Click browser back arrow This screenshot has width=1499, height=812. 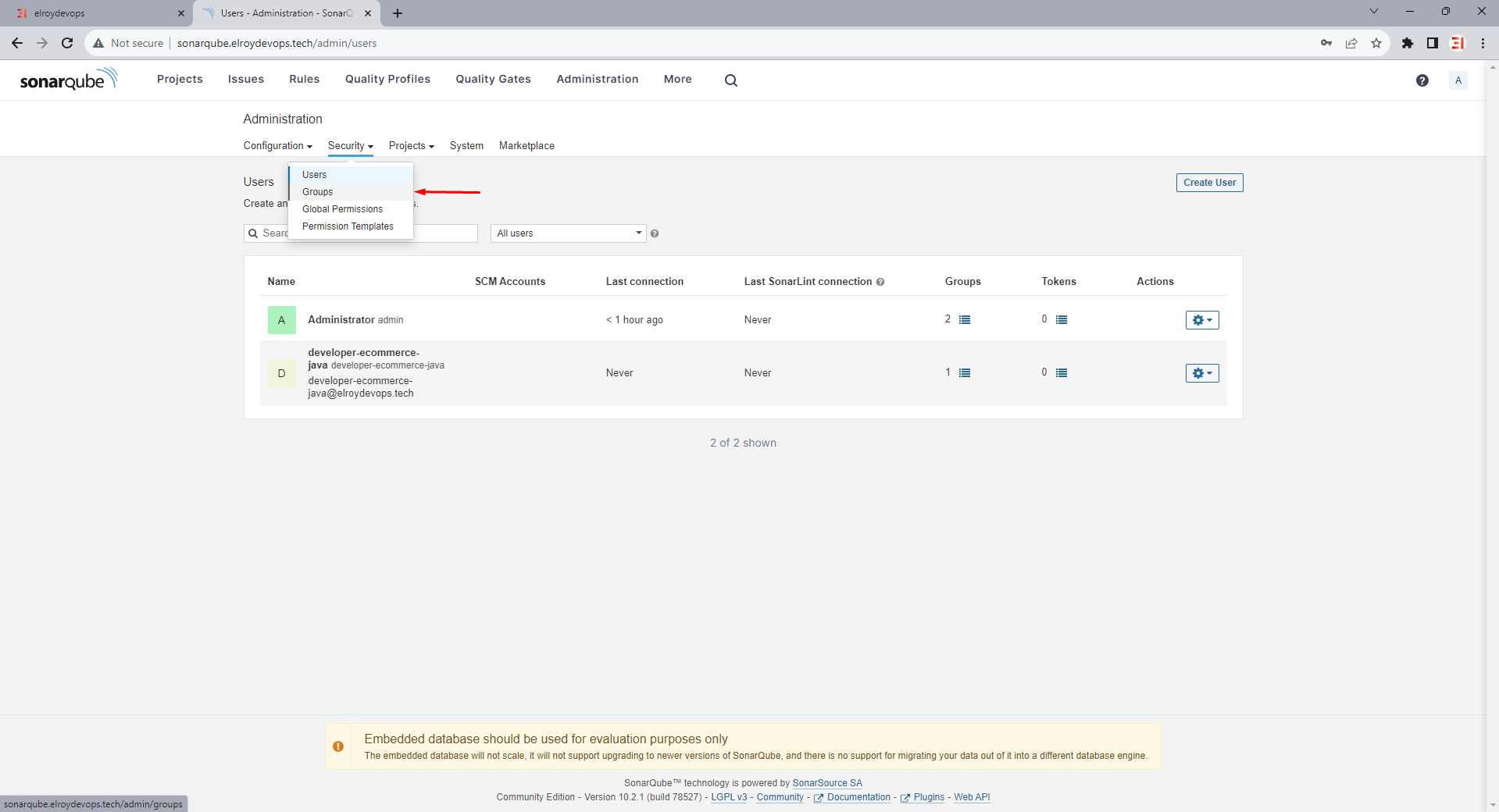click(17, 43)
